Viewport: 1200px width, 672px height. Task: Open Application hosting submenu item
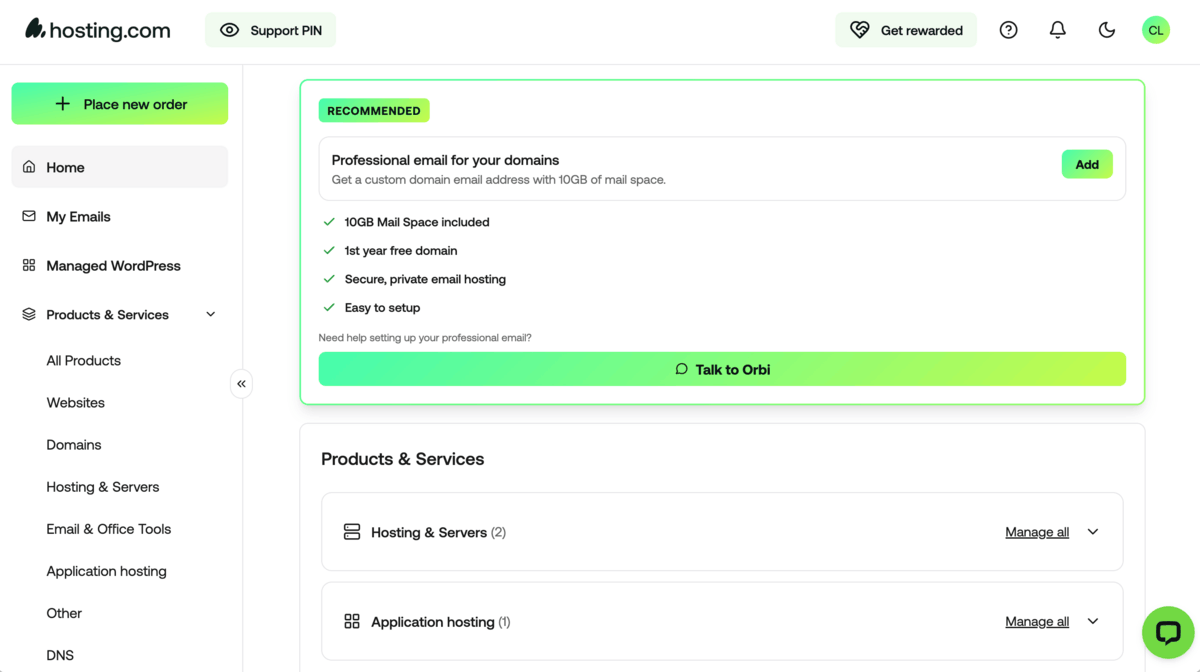tap(106, 571)
